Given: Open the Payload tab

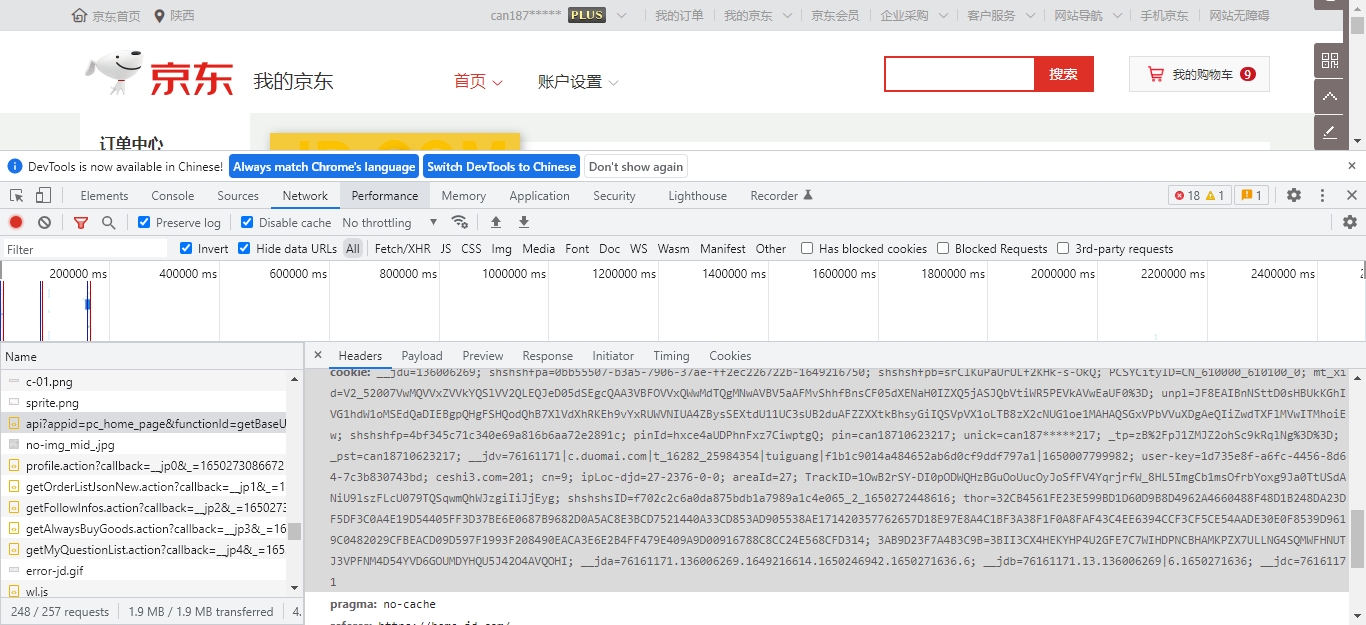Looking at the screenshot, I should tap(422, 355).
